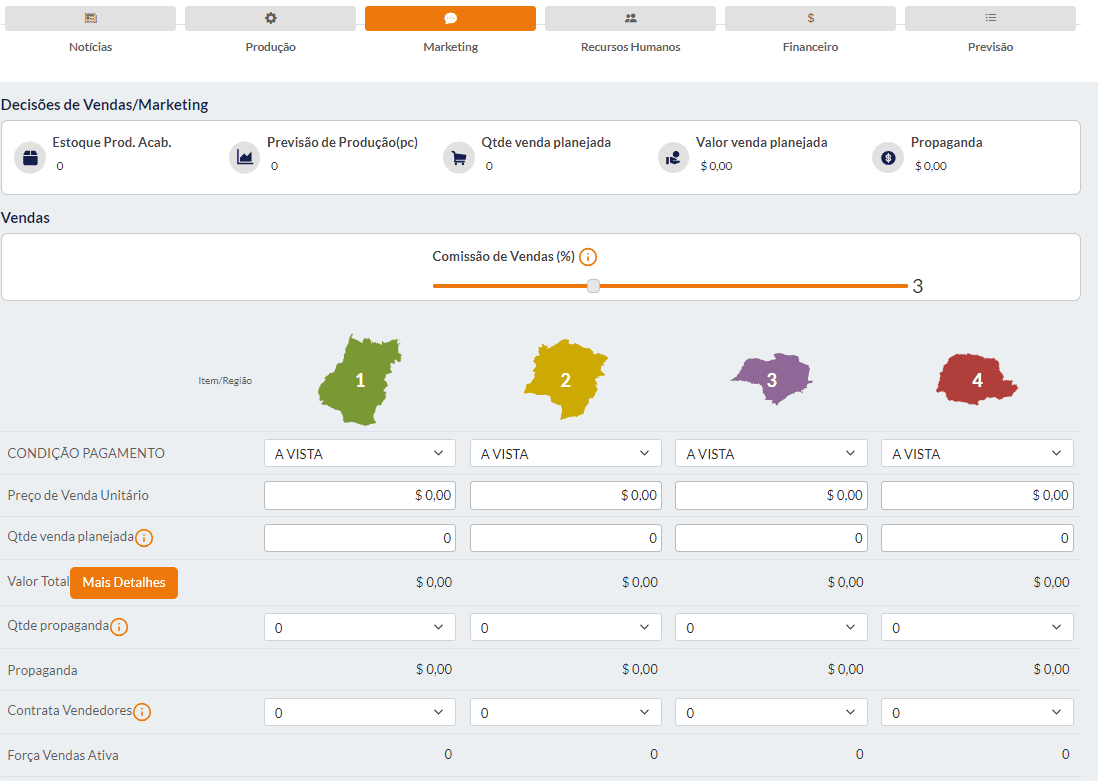Expand Qtde propaganda dropdown for Region 2

coord(565,628)
